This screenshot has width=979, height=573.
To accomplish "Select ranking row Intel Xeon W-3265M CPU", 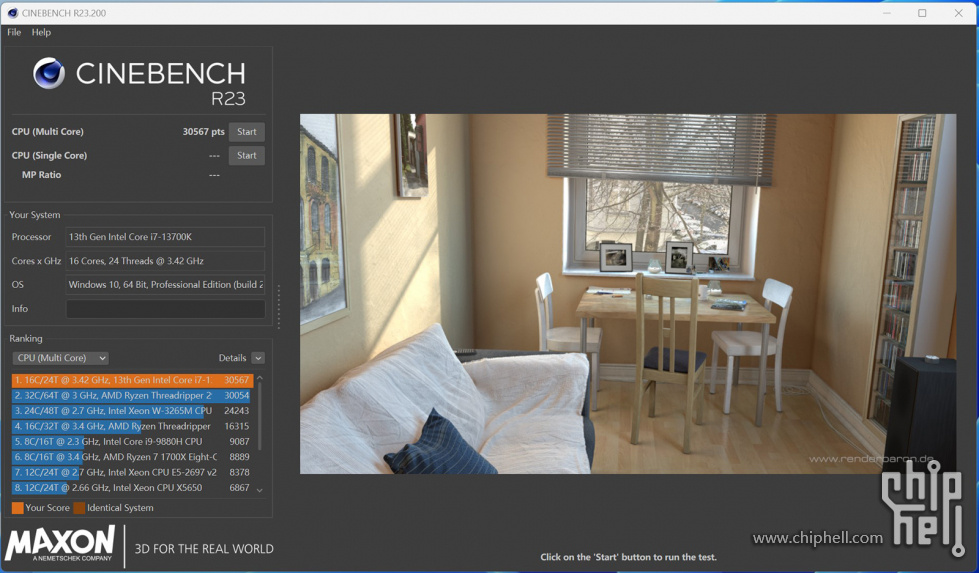I will click(132, 411).
